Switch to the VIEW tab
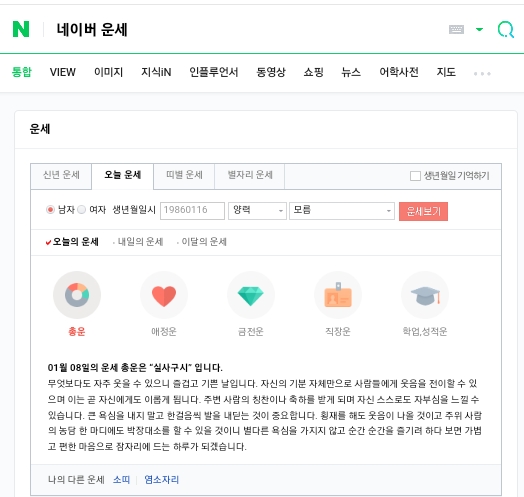524x497 pixels. click(62, 72)
